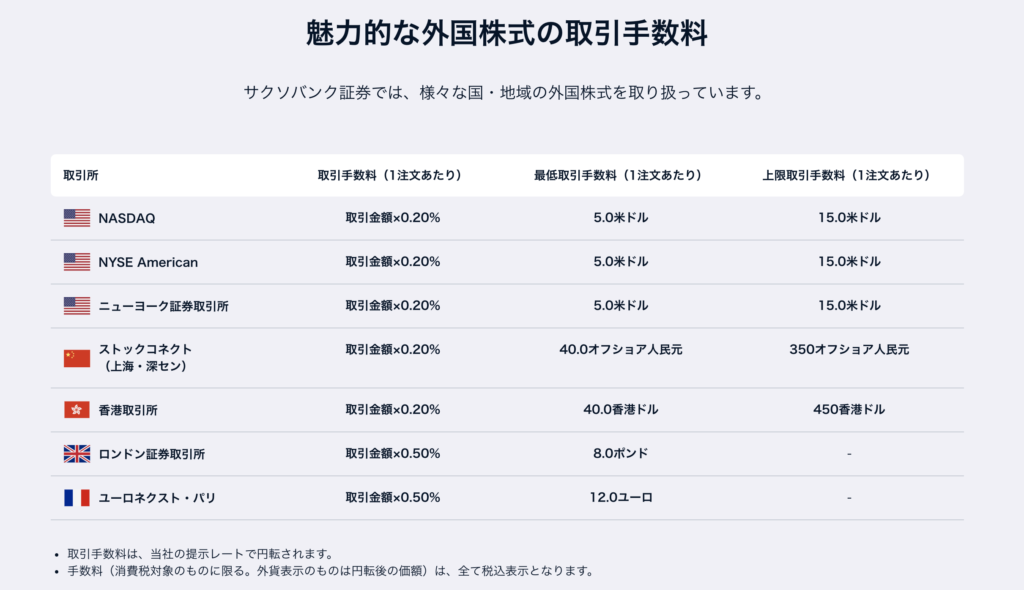This screenshot has width=1024, height=590.
Task: Click the ユーロネクスト・パリ row label
Action: pos(157,498)
